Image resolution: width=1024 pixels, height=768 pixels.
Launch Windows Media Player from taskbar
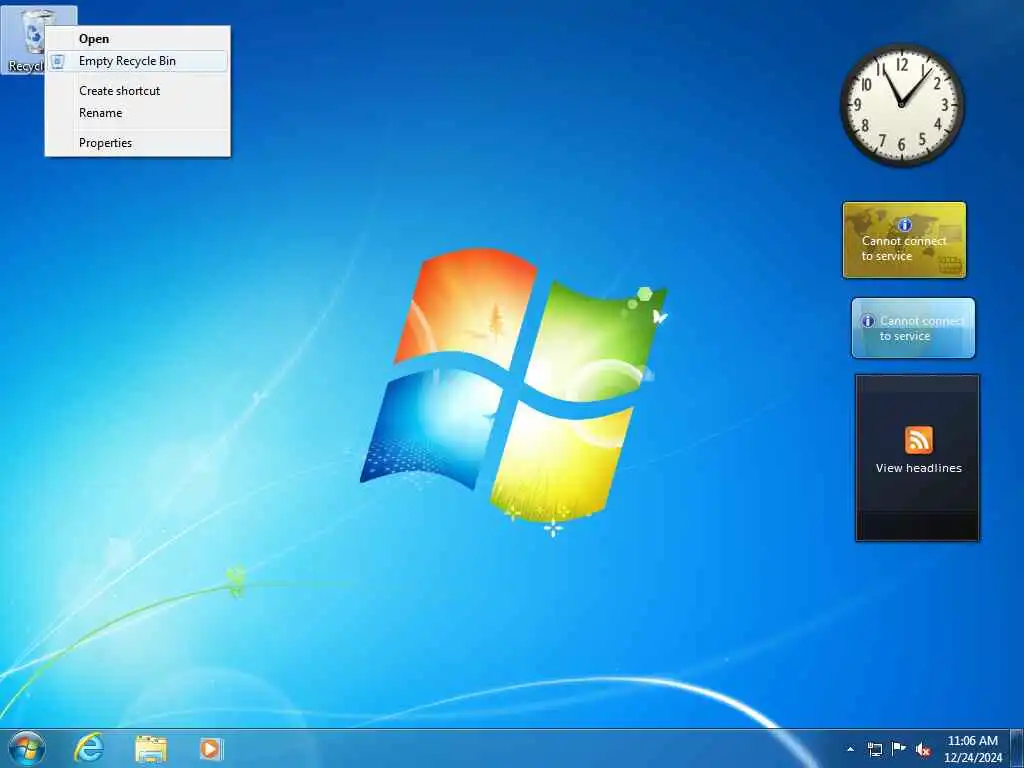(211, 749)
